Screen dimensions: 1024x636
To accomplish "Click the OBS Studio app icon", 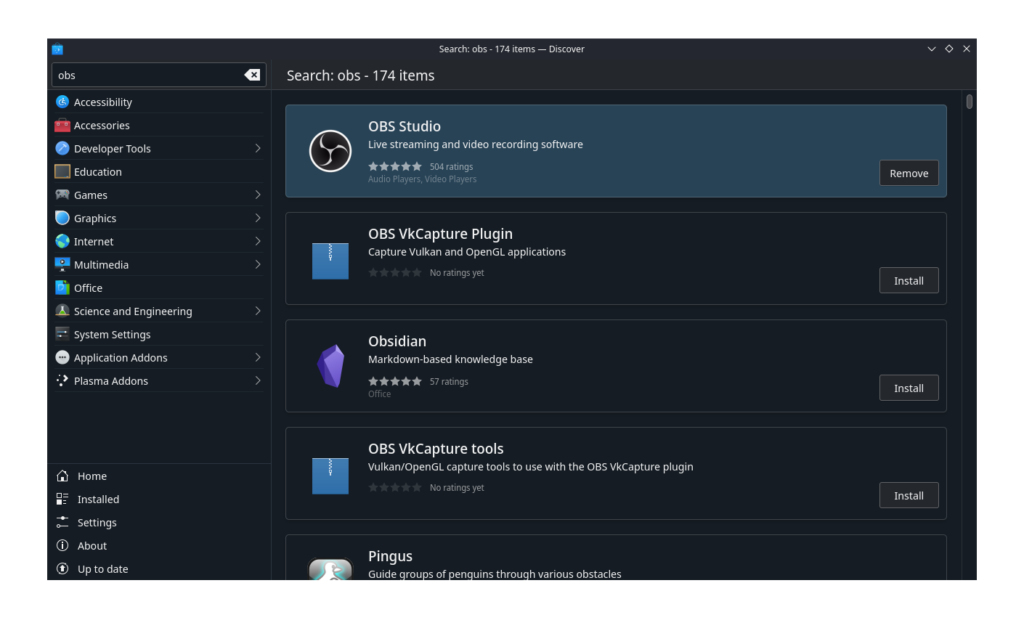I will tap(330, 151).
